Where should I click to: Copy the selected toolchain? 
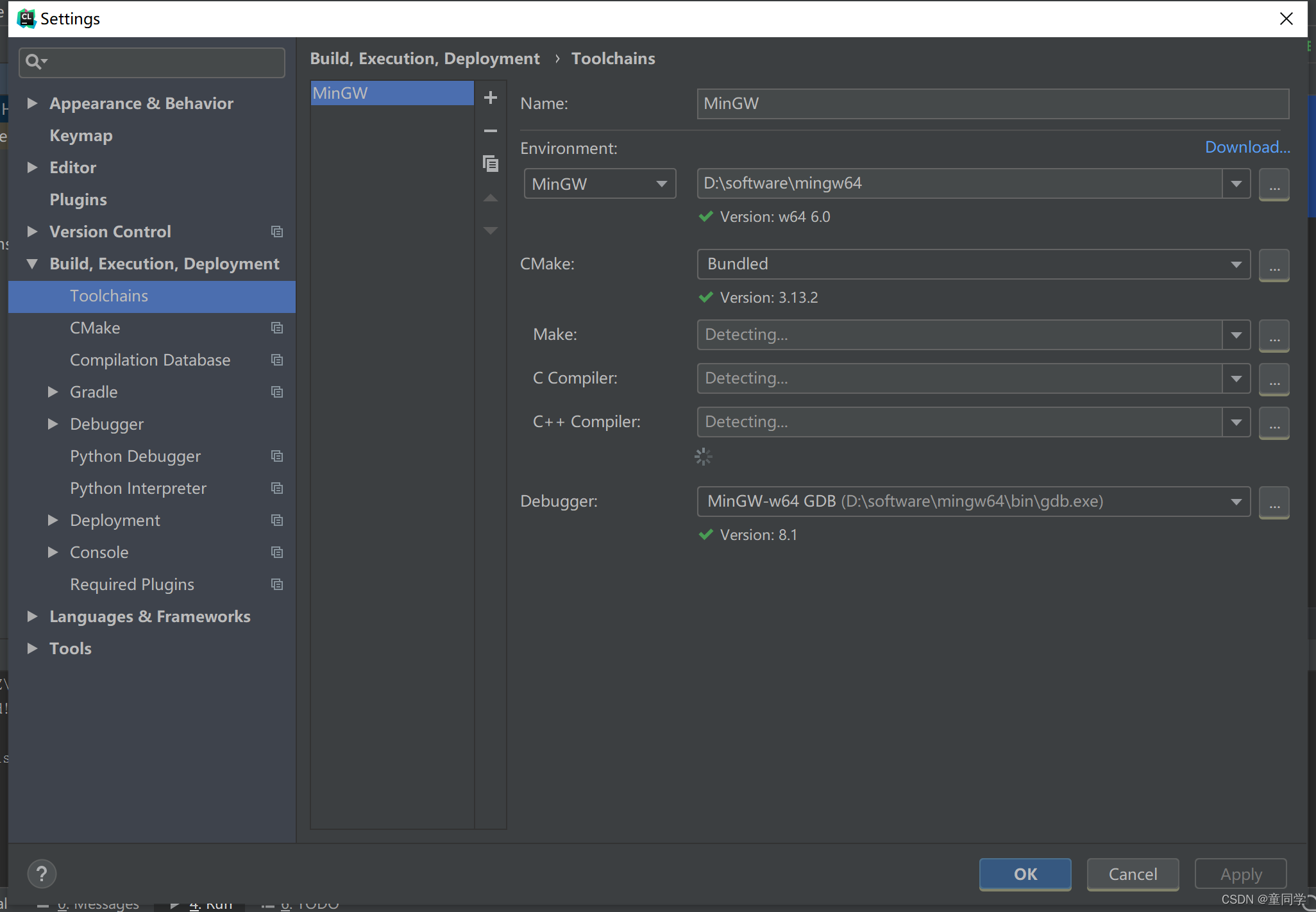point(491,164)
